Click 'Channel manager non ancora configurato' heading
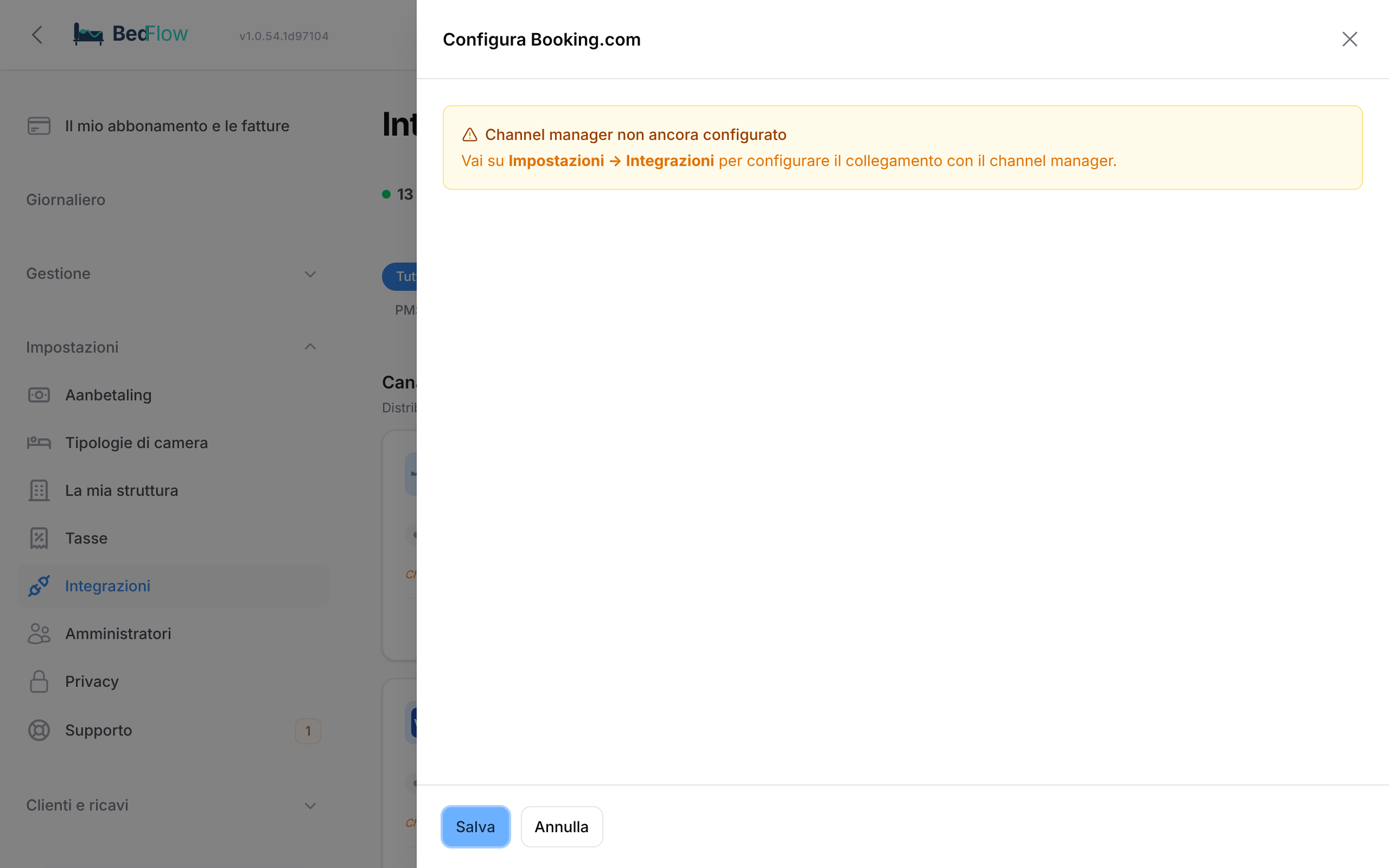The image size is (1389, 868). [x=635, y=135]
